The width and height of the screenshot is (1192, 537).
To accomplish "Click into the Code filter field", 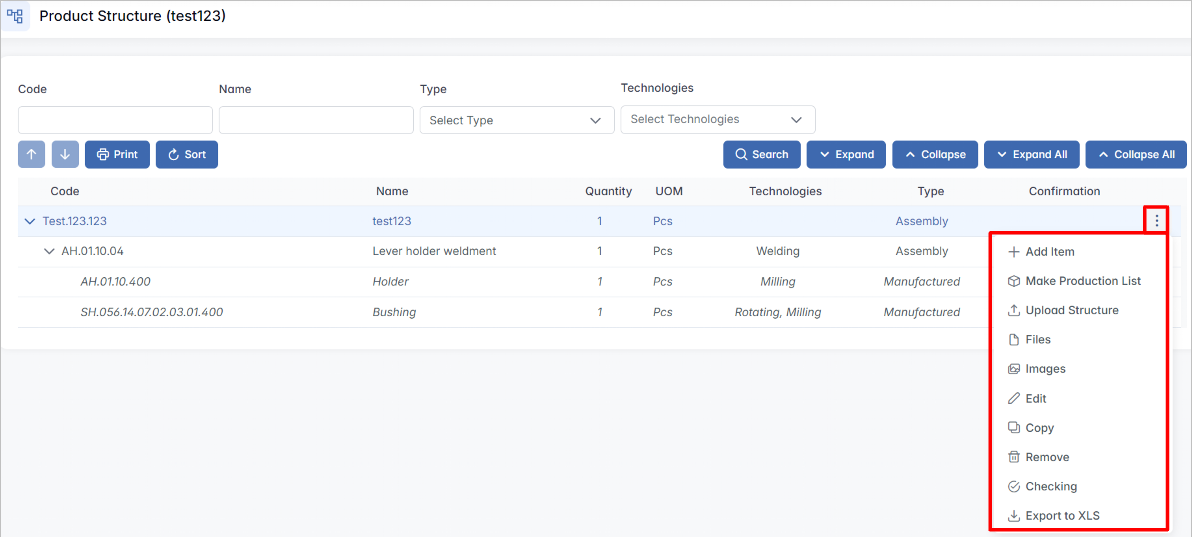I will point(115,120).
